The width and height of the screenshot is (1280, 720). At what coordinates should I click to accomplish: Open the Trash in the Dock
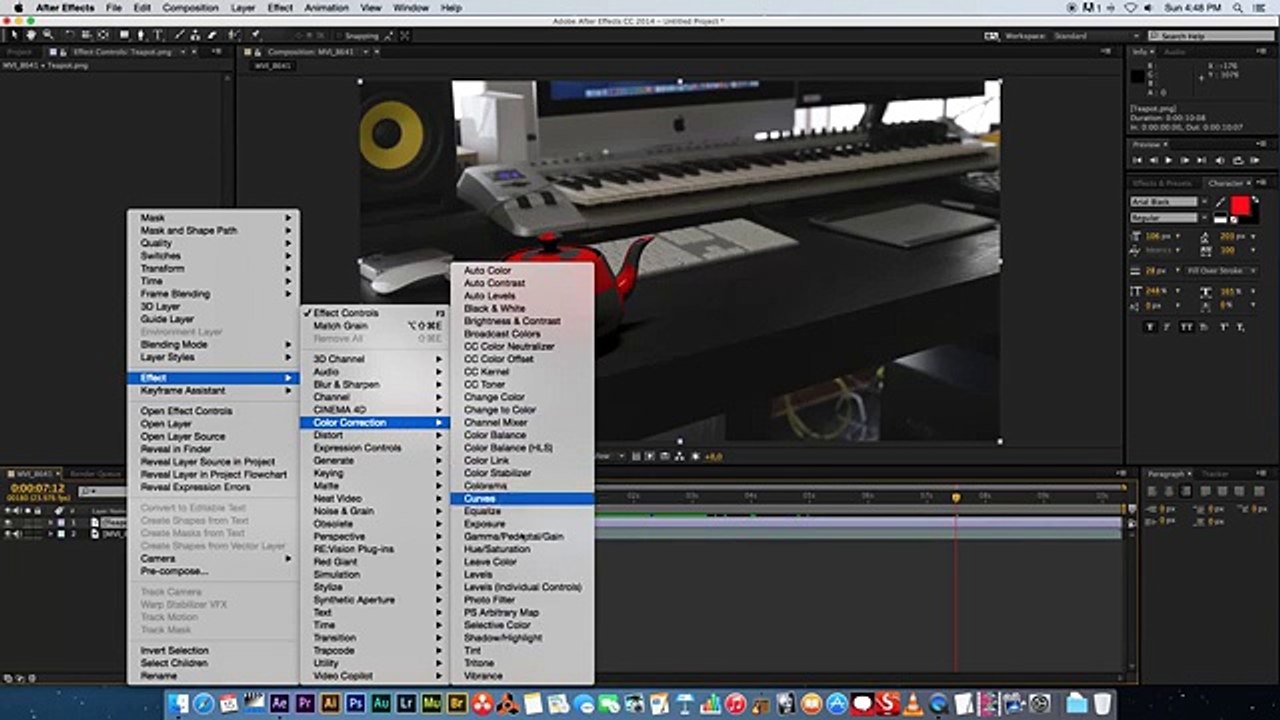pyautogui.click(x=1102, y=704)
